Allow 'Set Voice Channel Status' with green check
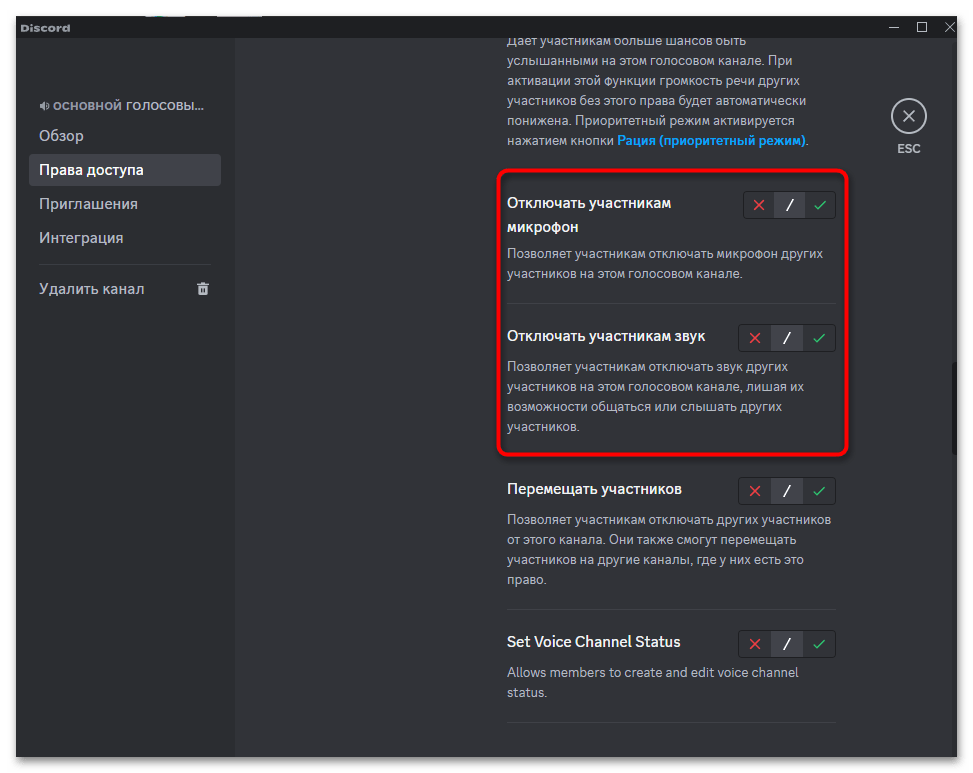The height and width of the screenshot is (773, 973). (x=819, y=644)
